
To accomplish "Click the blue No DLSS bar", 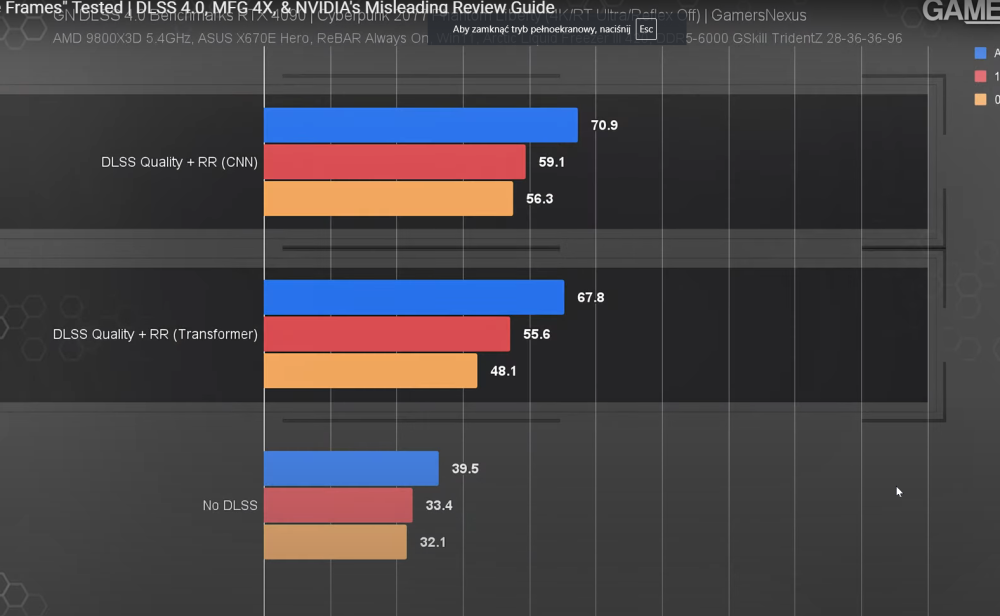I will point(351,469).
